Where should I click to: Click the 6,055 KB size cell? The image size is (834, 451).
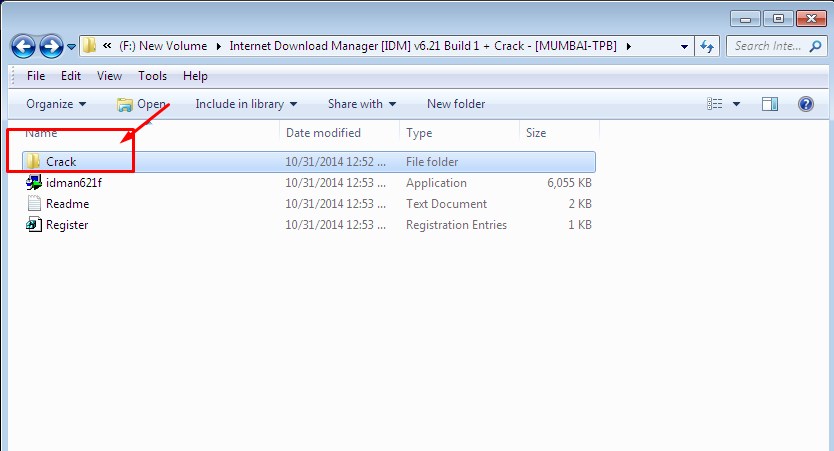[569, 183]
